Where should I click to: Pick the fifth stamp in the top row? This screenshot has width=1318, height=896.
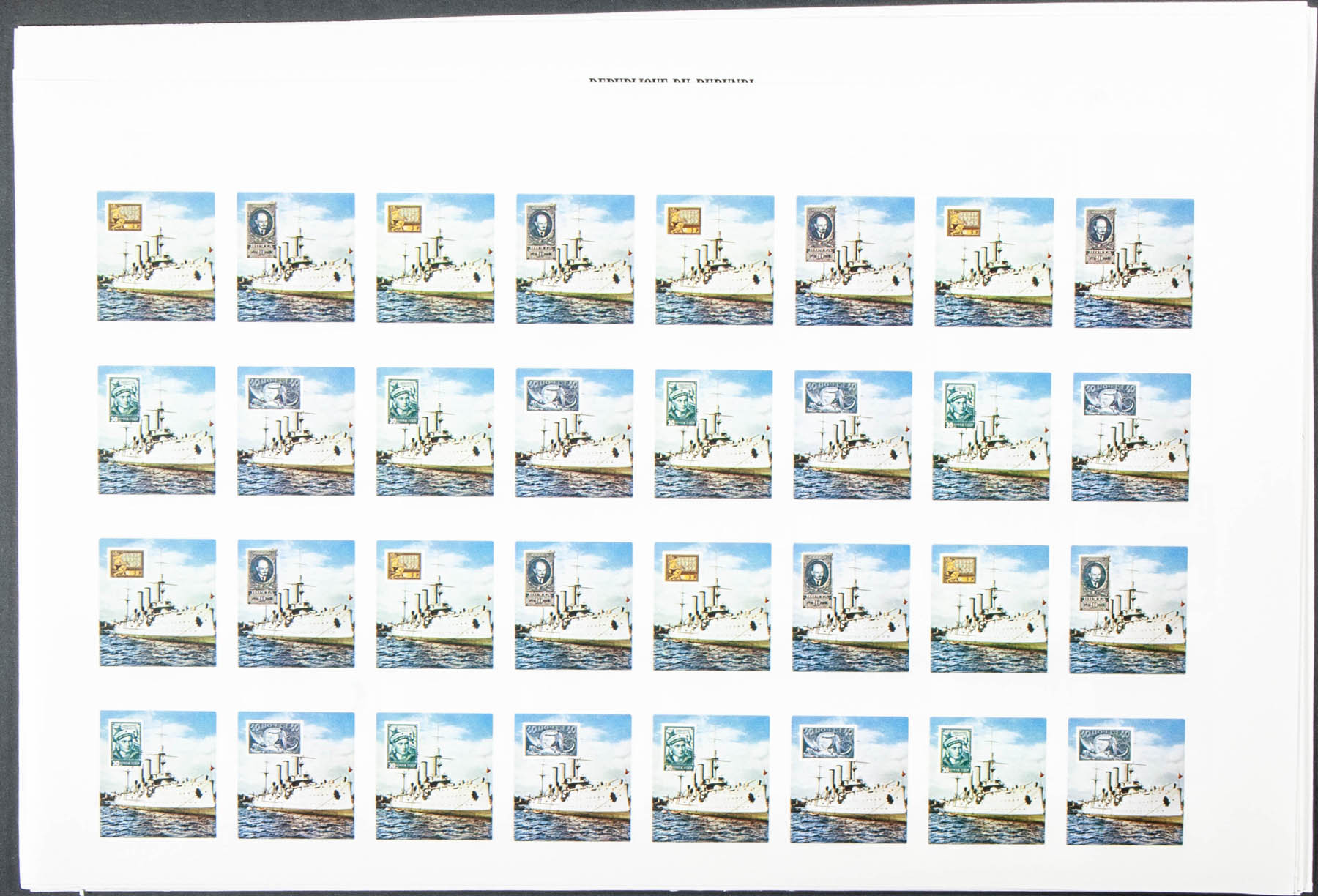715,259
